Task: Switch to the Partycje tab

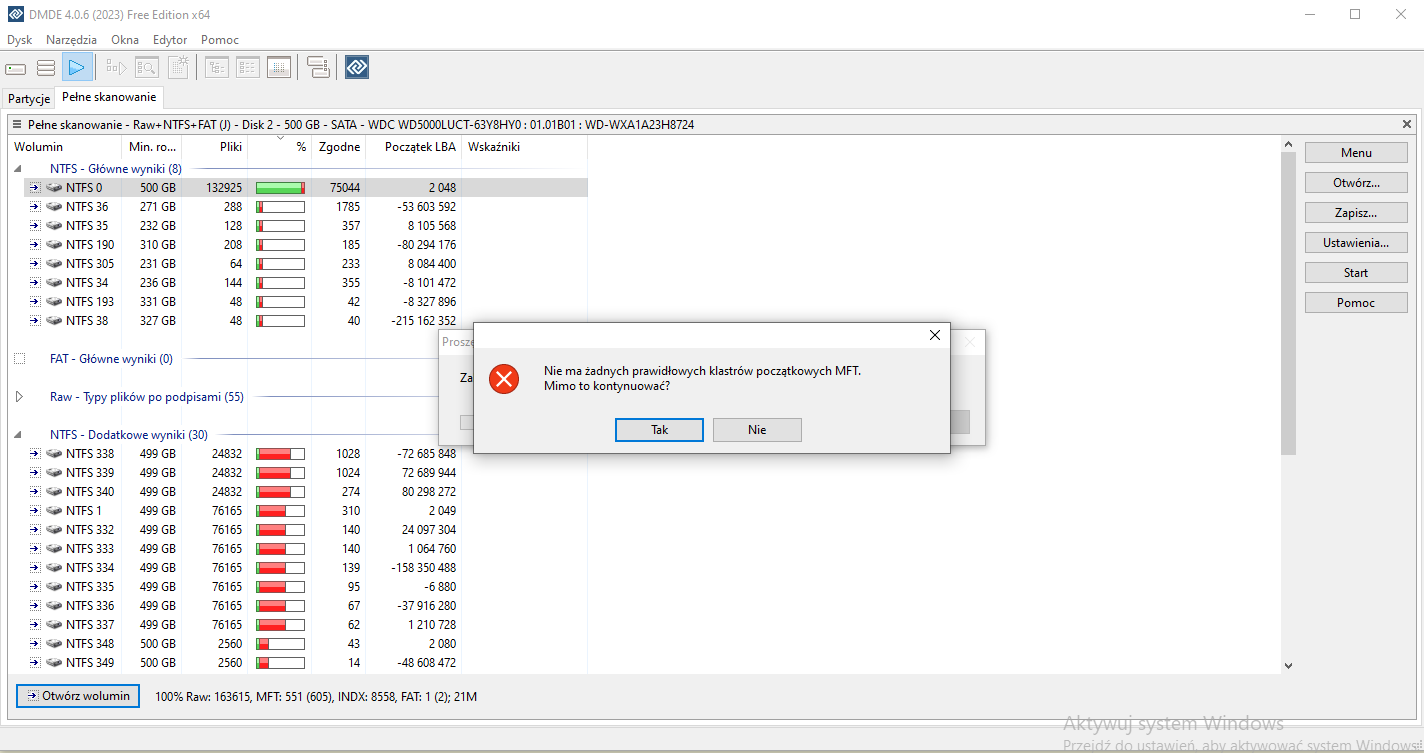Action: pos(29,99)
